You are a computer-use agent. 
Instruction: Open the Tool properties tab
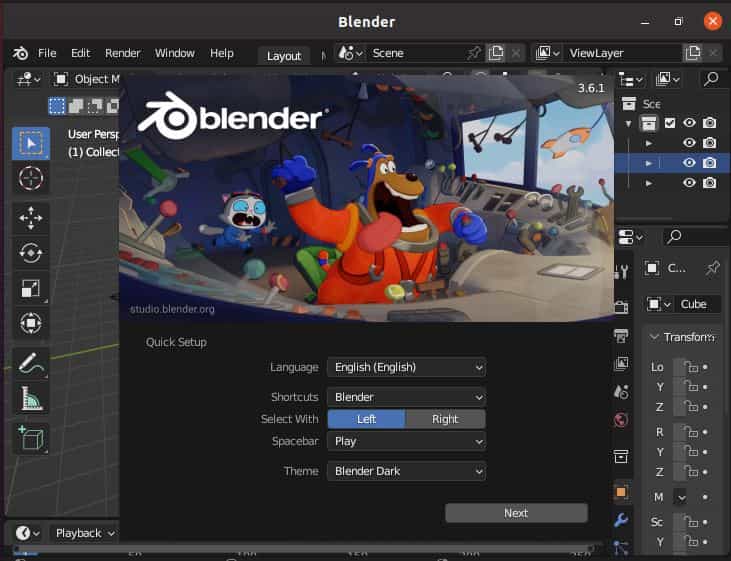pos(621,271)
